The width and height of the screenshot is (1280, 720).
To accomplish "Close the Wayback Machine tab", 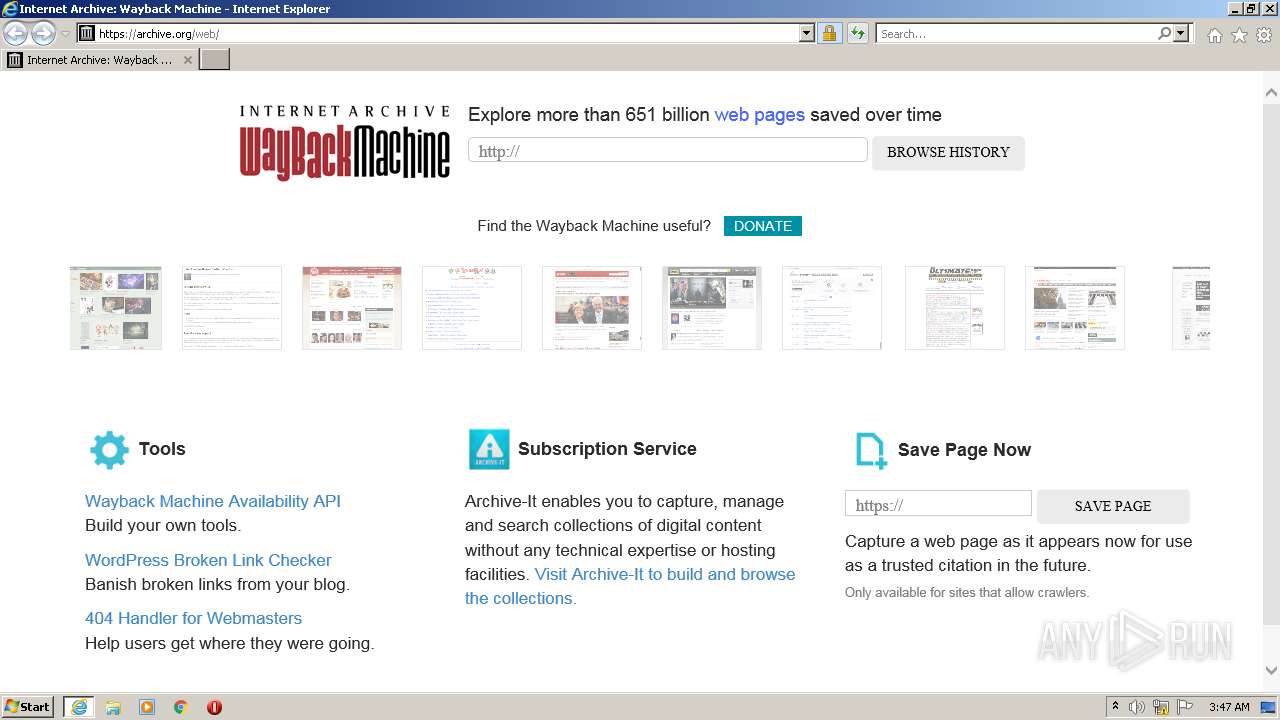I will pyautogui.click(x=187, y=60).
